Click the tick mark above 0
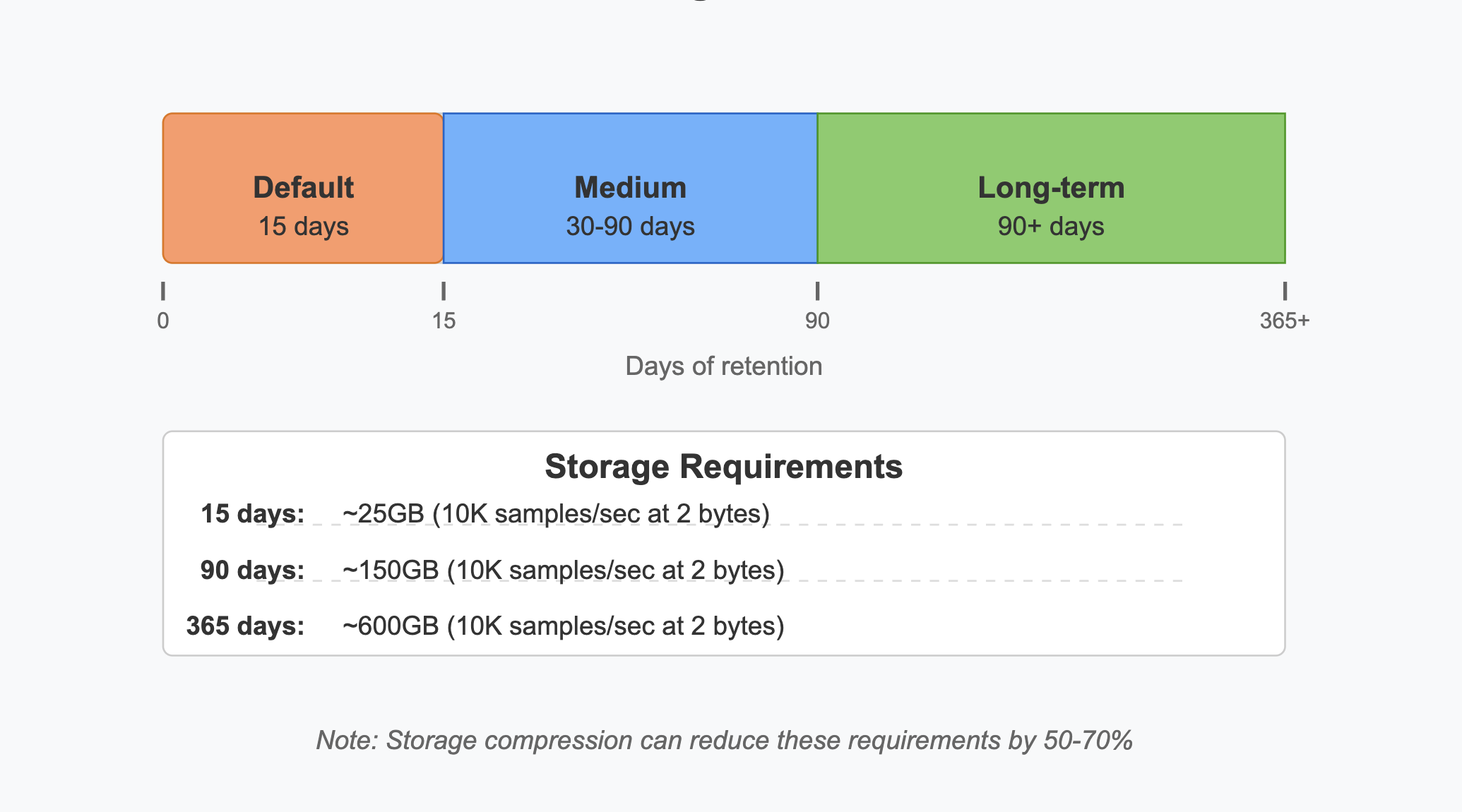This screenshot has height=812, width=1462. click(x=163, y=291)
